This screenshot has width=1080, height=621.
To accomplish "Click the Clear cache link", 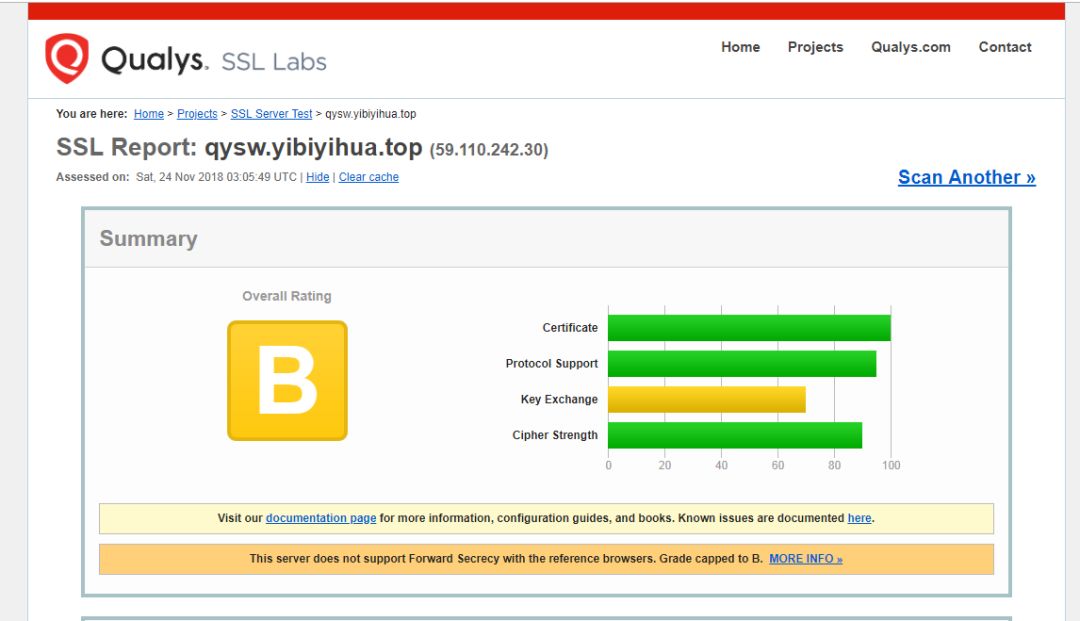I will (x=368, y=177).
